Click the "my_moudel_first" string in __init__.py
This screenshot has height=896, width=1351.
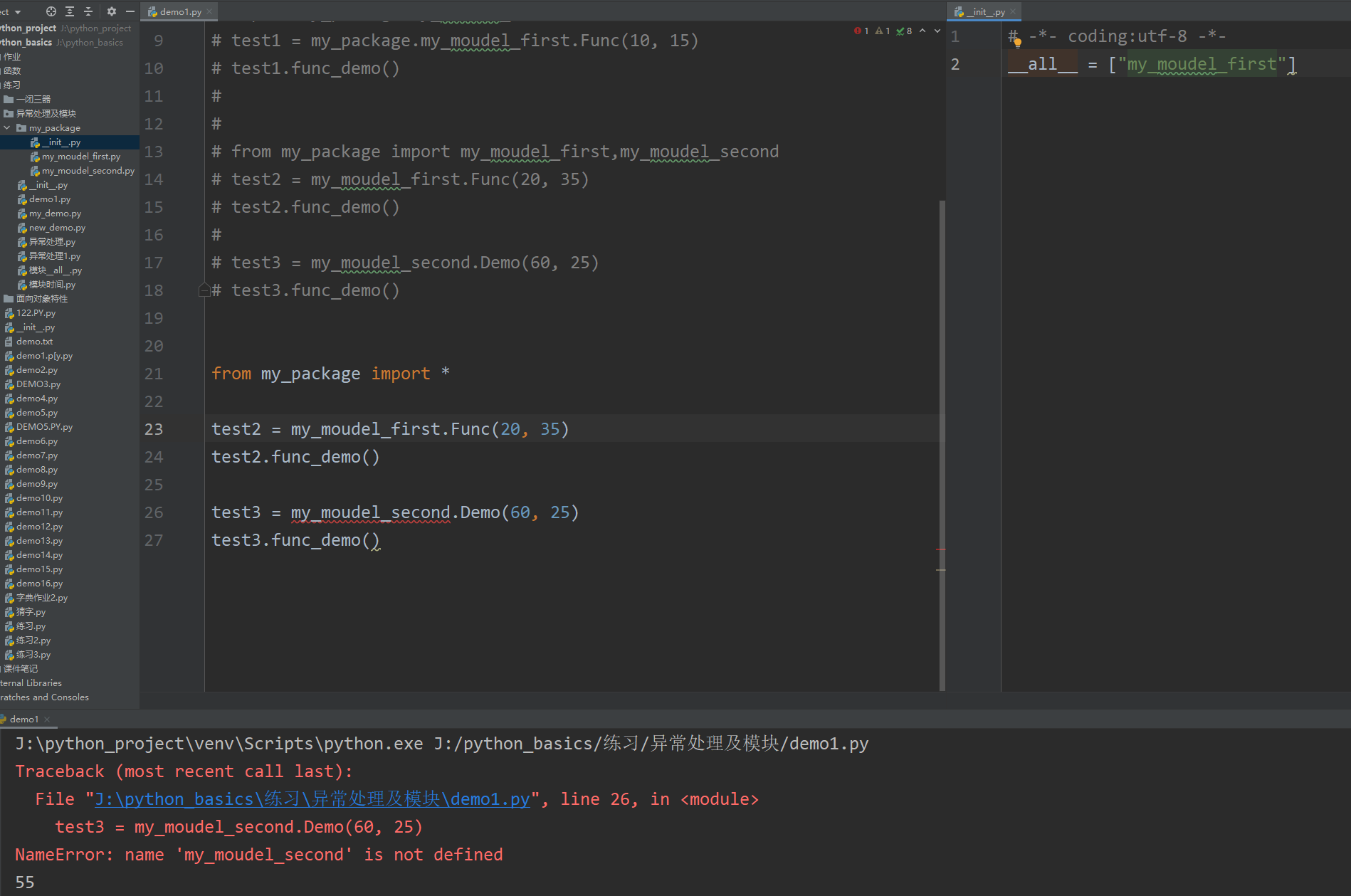pos(1202,64)
